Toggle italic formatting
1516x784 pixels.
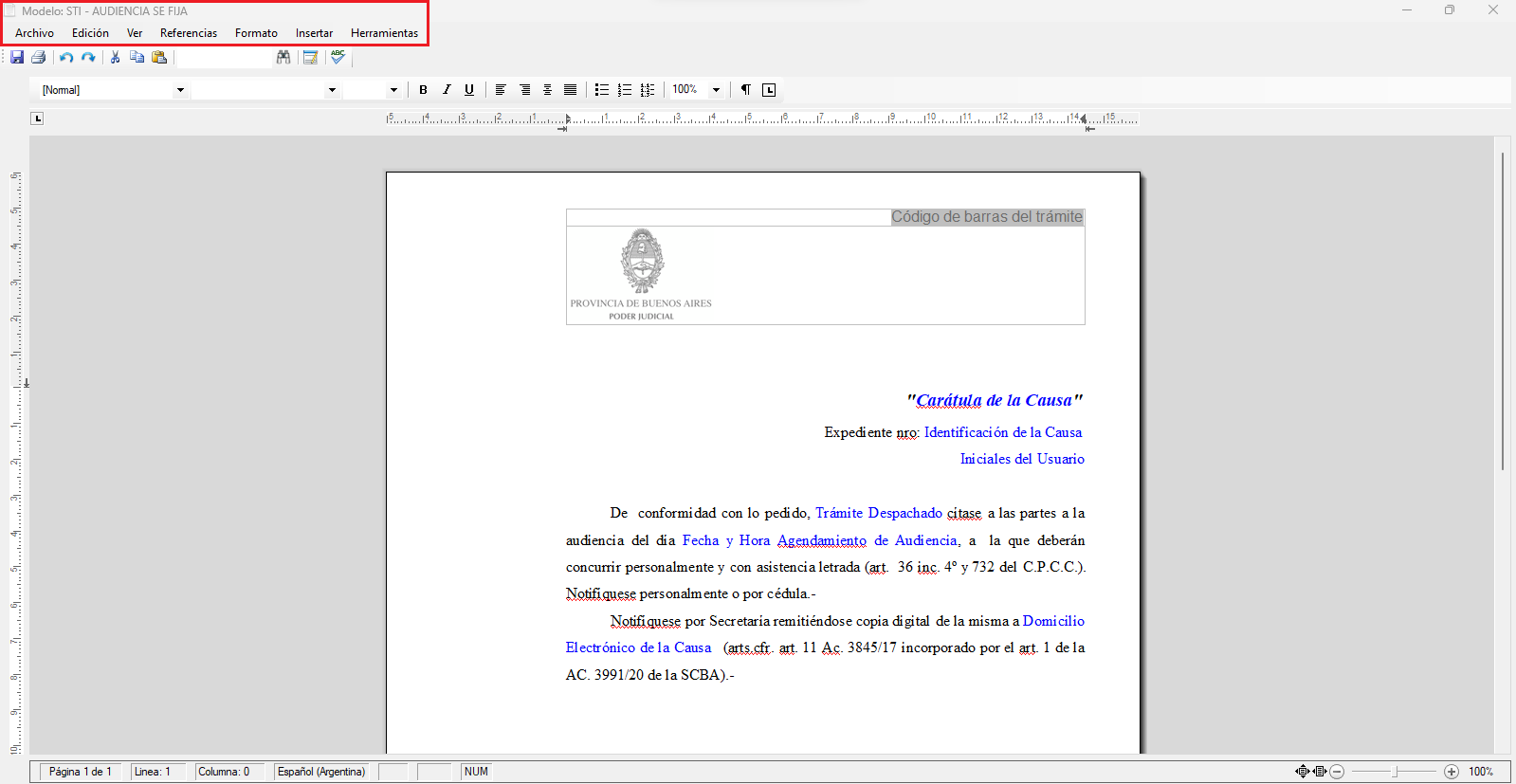[447, 90]
